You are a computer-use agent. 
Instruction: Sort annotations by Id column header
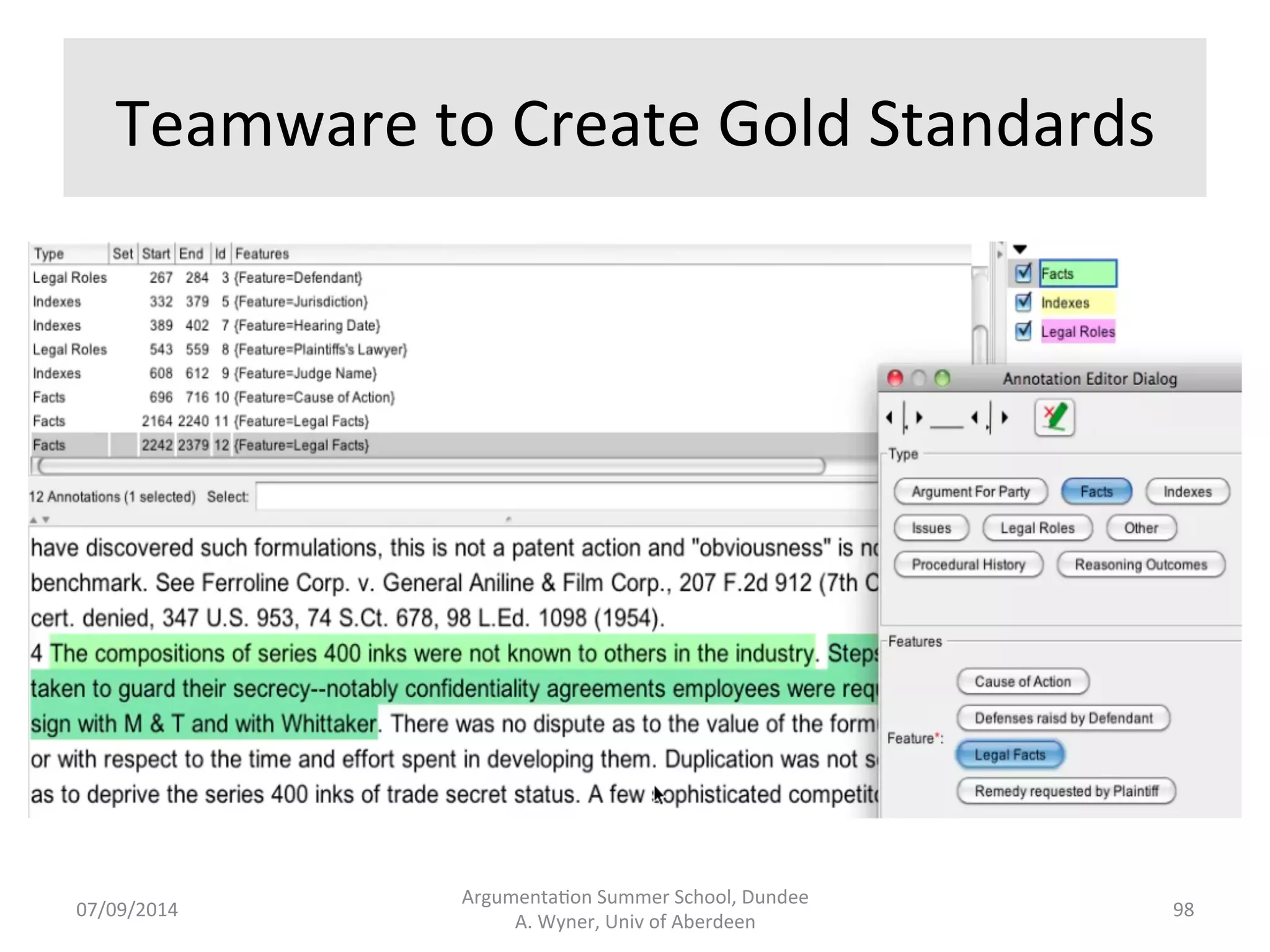coord(220,253)
